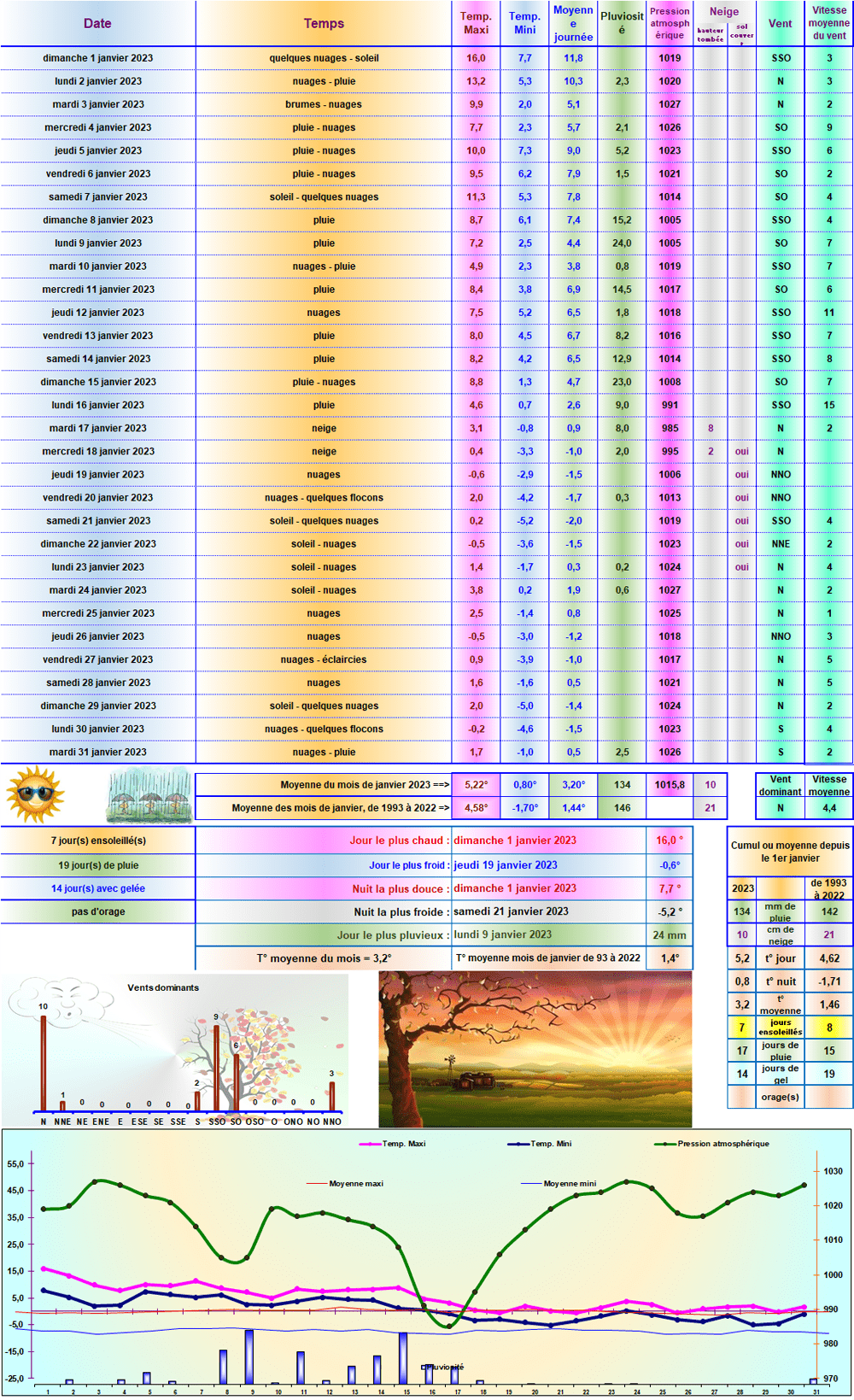The width and height of the screenshot is (854, 1400).
Task: Click 'Jour le plus chaud :' label
Action: click(399, 841)
